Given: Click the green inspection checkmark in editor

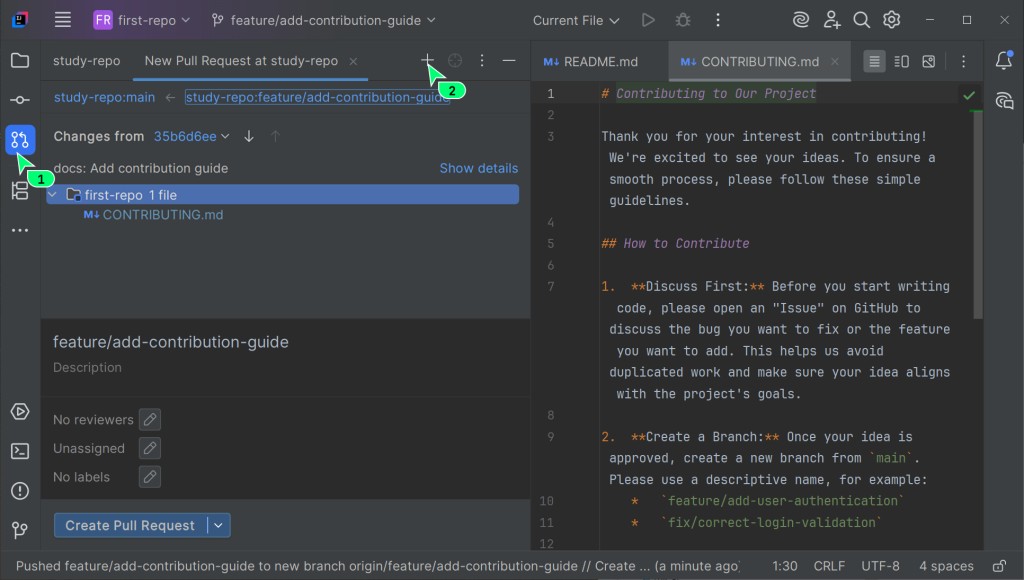Looking at the screenshot, I should [x=969, y=95].
